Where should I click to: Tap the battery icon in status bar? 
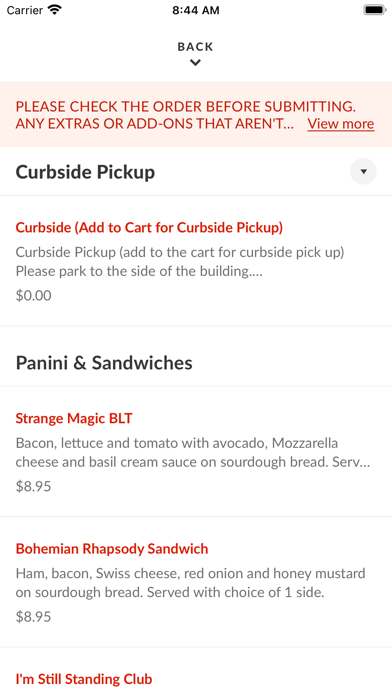[x=375, y=10]
